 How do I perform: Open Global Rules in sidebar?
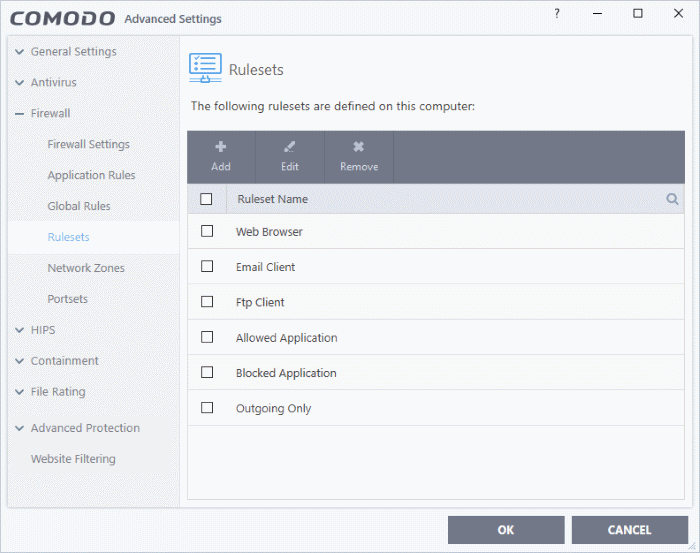(79, 206)
